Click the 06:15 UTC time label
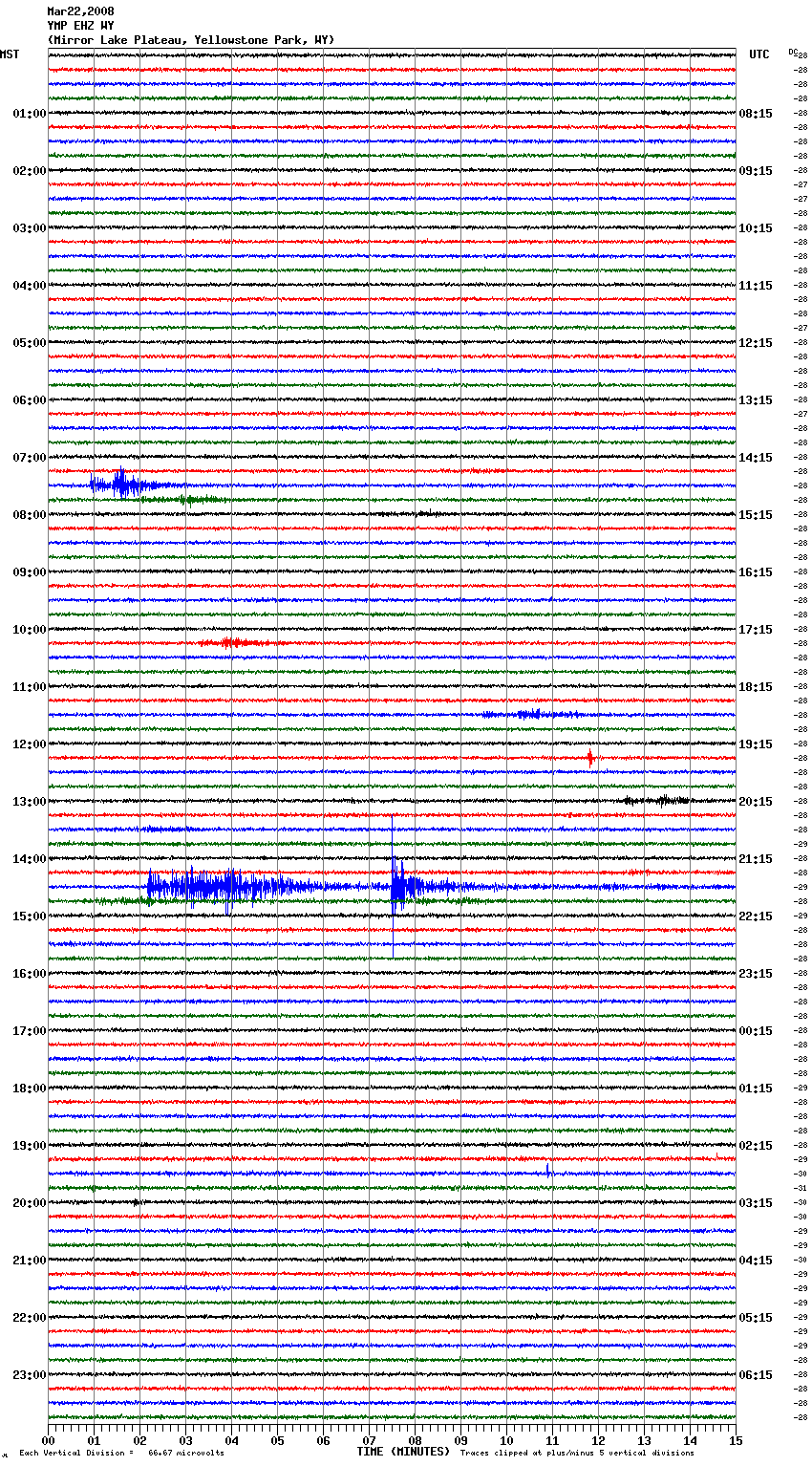Screen dimensions: 812x1466 [756, 1375]
